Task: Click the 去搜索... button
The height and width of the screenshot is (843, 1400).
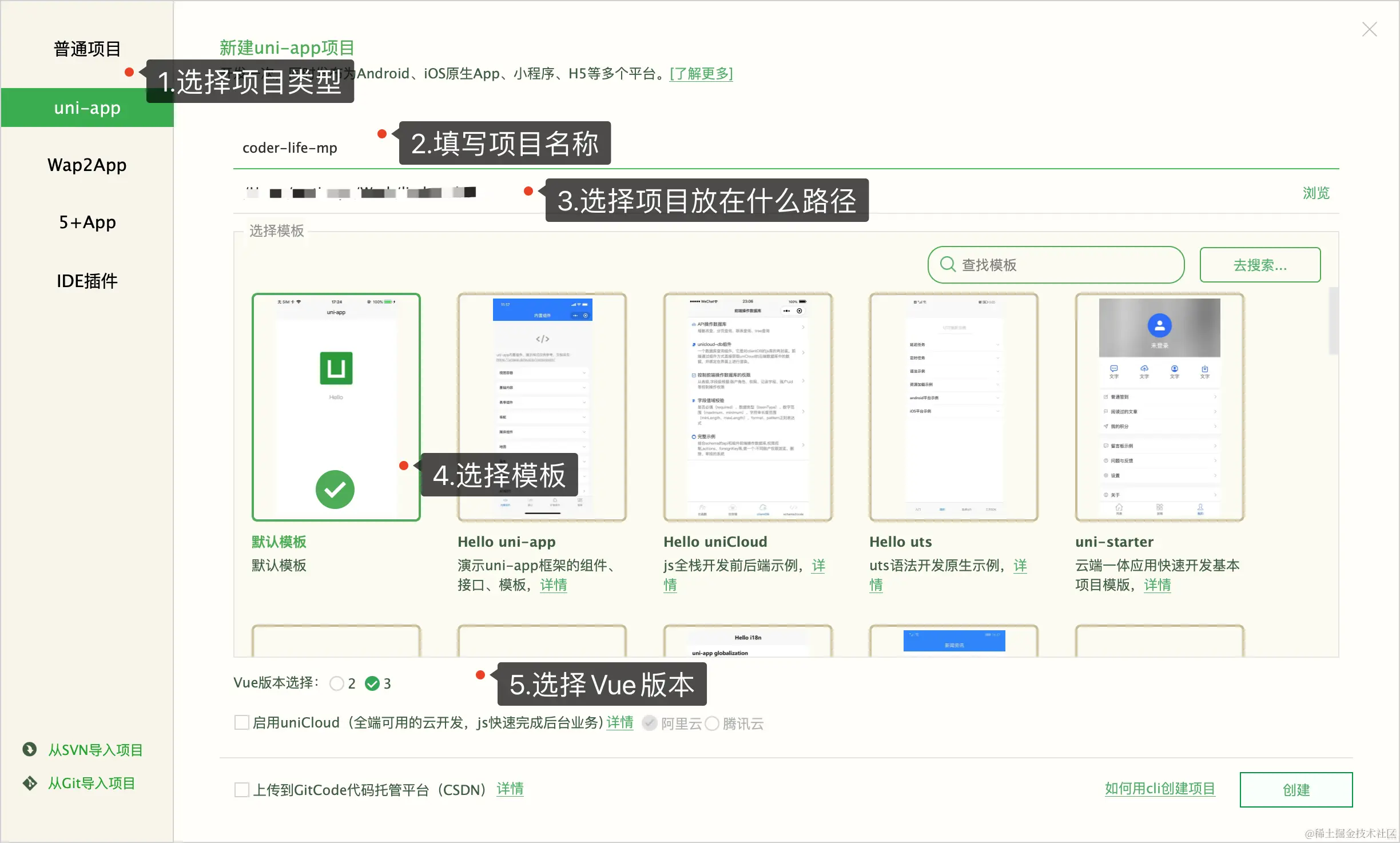Action: coord(1260,265)
